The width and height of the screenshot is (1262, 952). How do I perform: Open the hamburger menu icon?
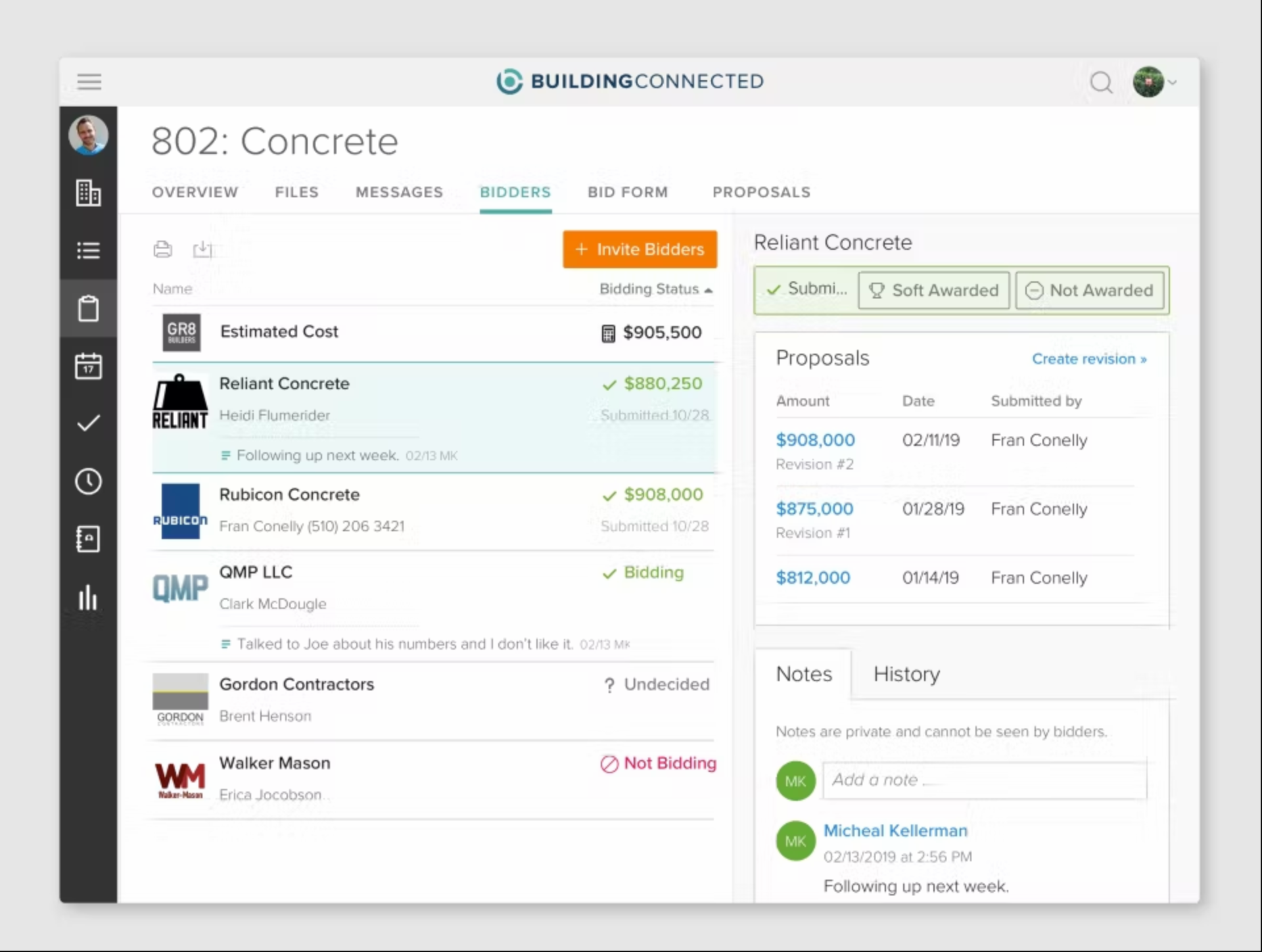pos(89,82)
